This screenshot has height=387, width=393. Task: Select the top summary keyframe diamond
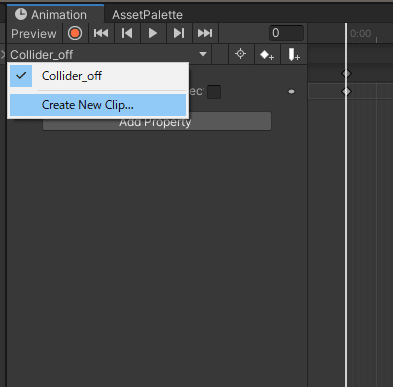tap(347, 73)
